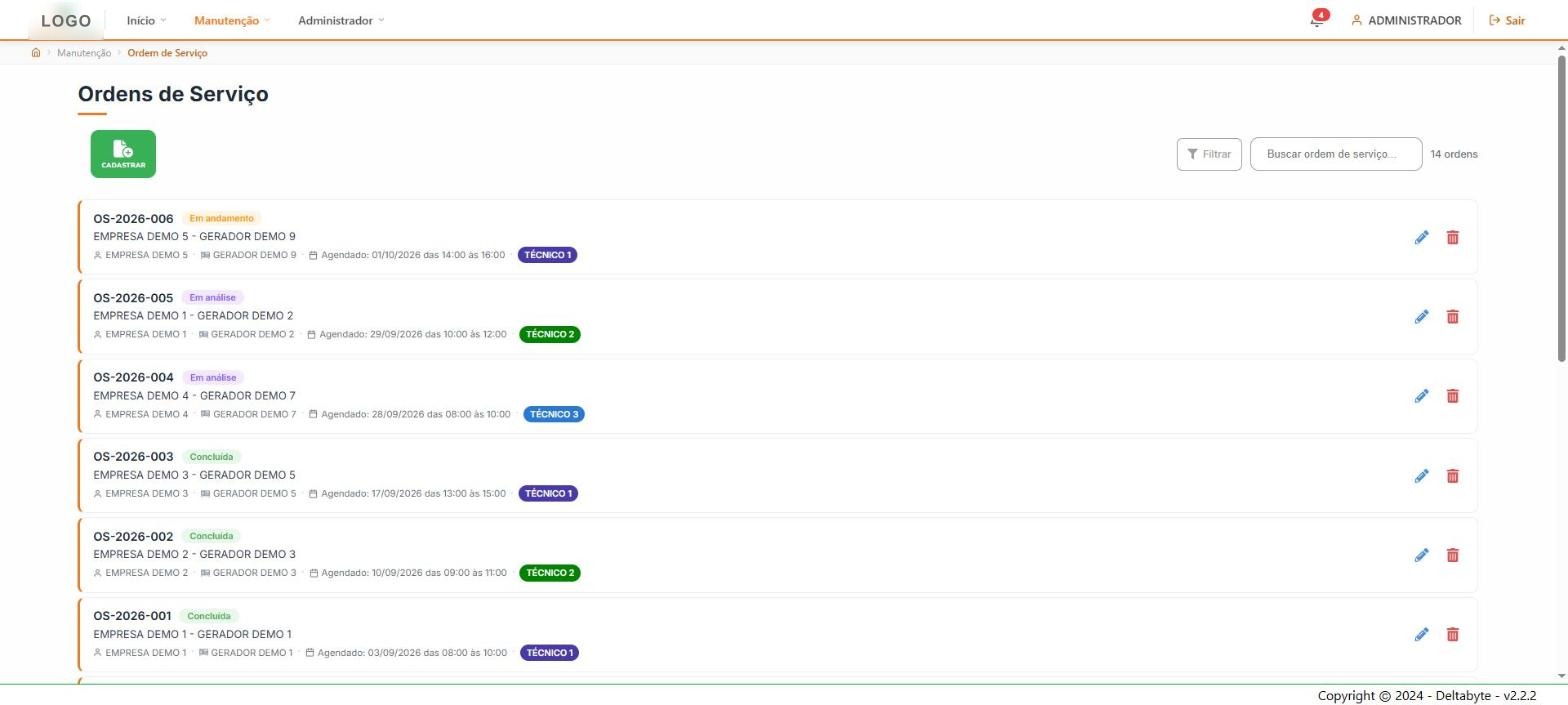Open the Filtrar filter button
Image resolution: width=1568 pixels, height=705 pixels.
pyautogui.click(x=1209, y=154)
